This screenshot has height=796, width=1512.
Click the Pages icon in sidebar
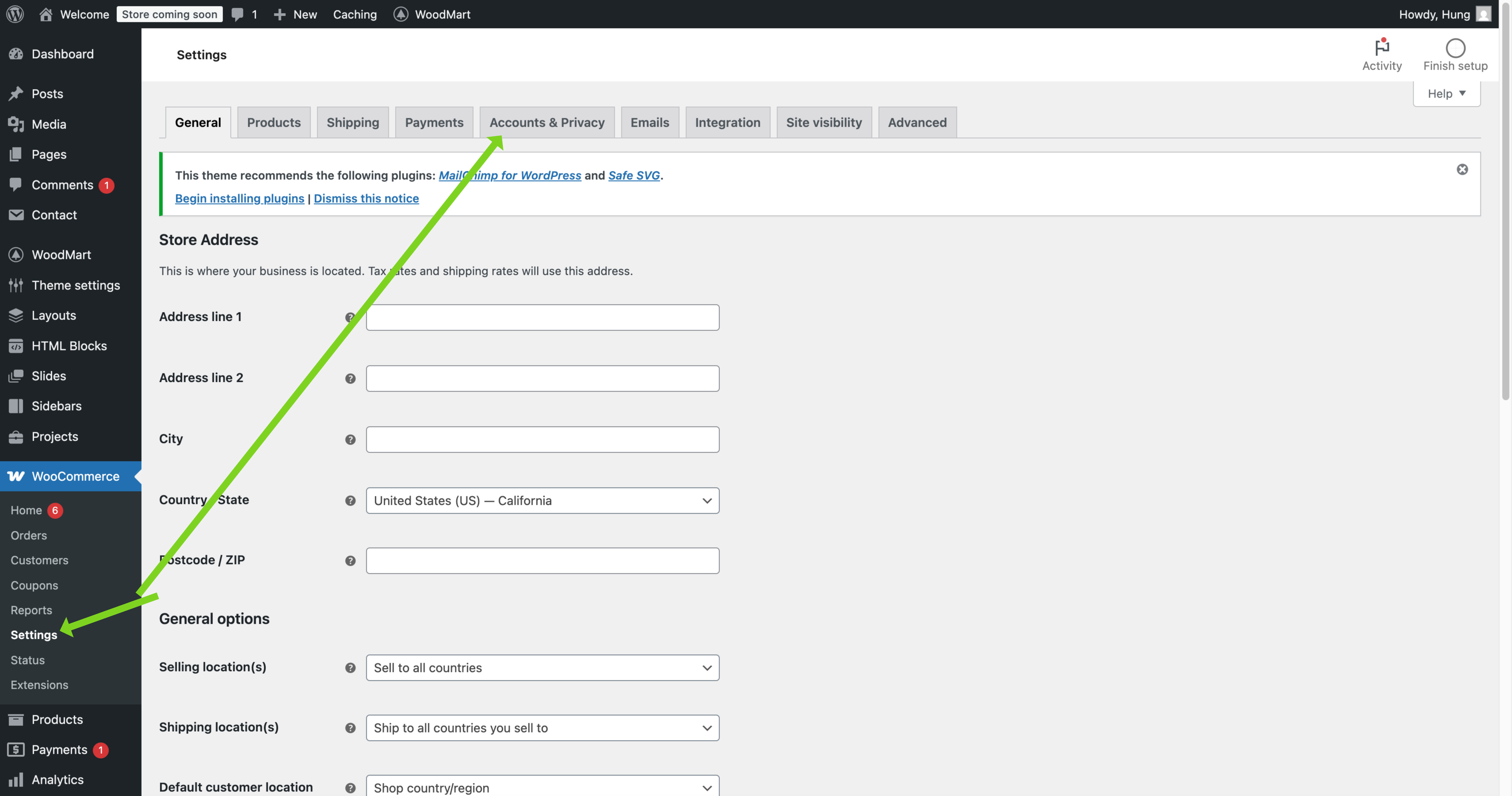pos(16,154)
